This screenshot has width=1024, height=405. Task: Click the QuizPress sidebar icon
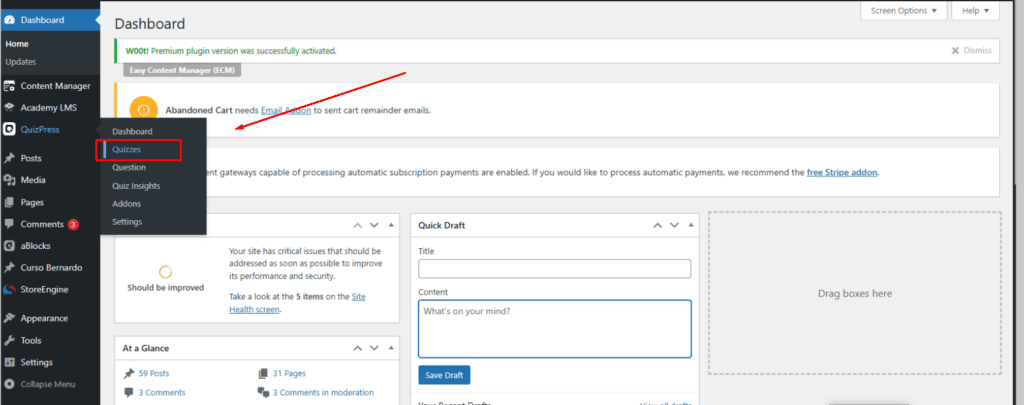point(9,129)
